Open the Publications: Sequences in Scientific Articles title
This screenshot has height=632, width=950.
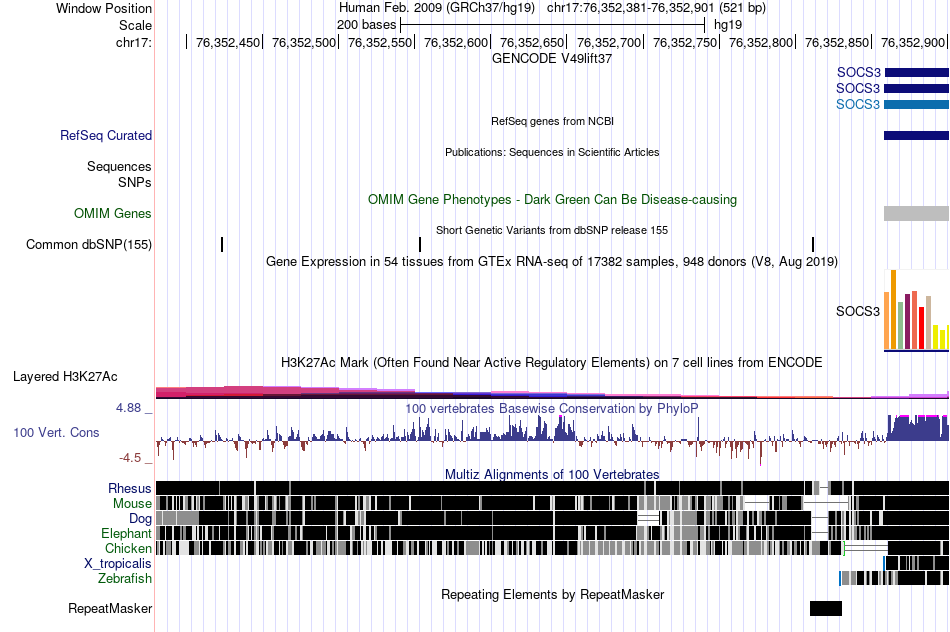pyautogui.click(x=552, y=152)
